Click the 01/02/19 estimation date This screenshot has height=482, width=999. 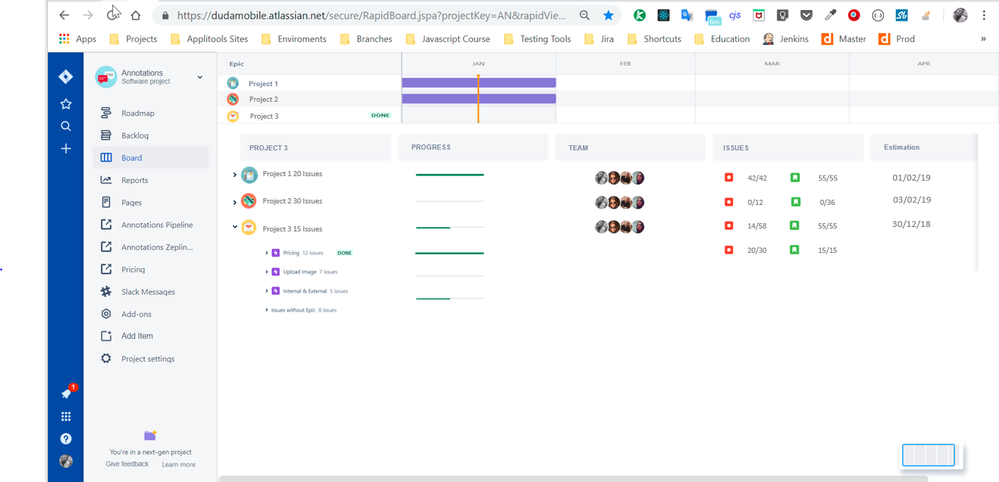pyautogui.click(x=912, y=178)
